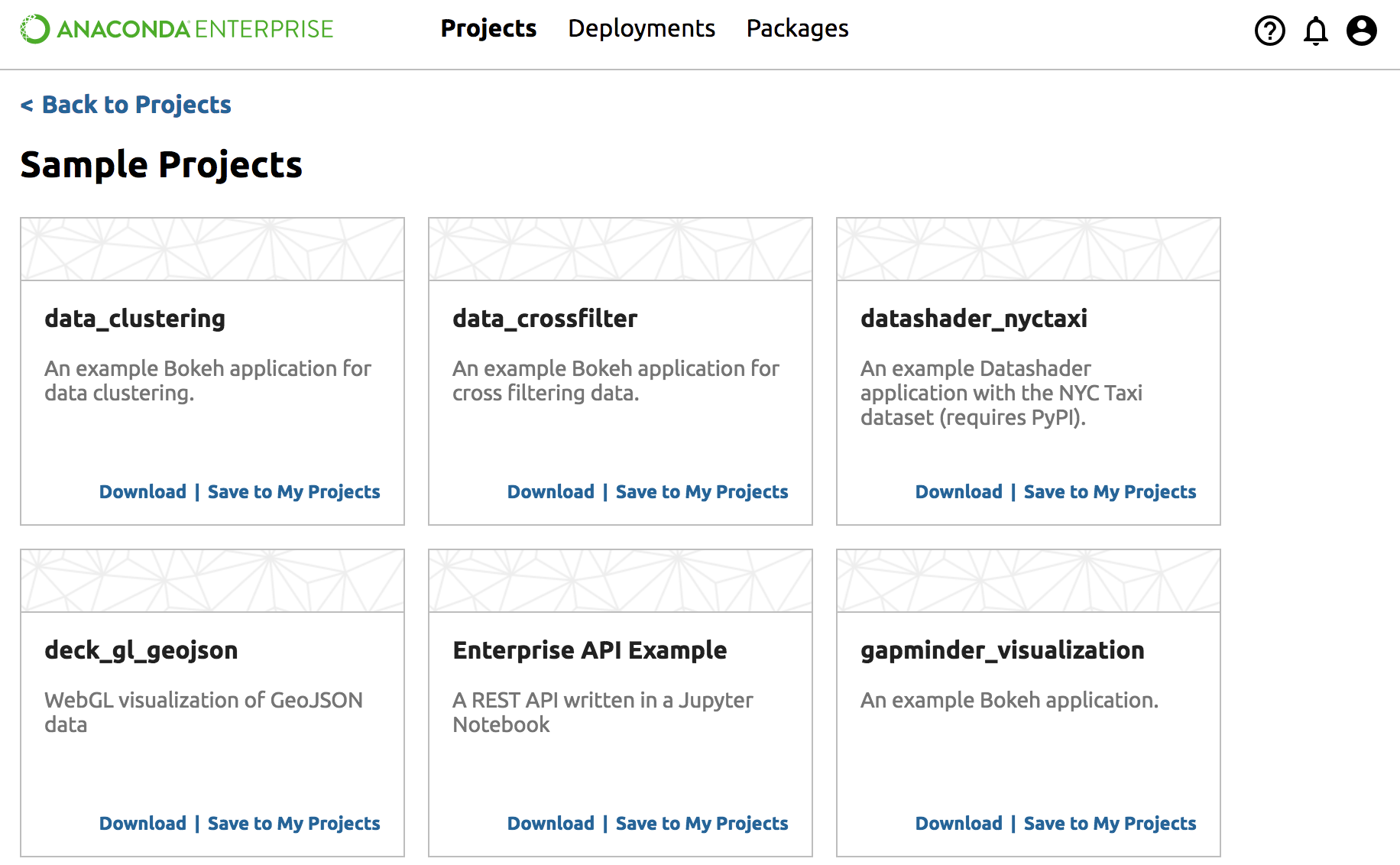Open the data_crossfilter project card title
Screen dimensions: 1400x865
click(544, 319)
